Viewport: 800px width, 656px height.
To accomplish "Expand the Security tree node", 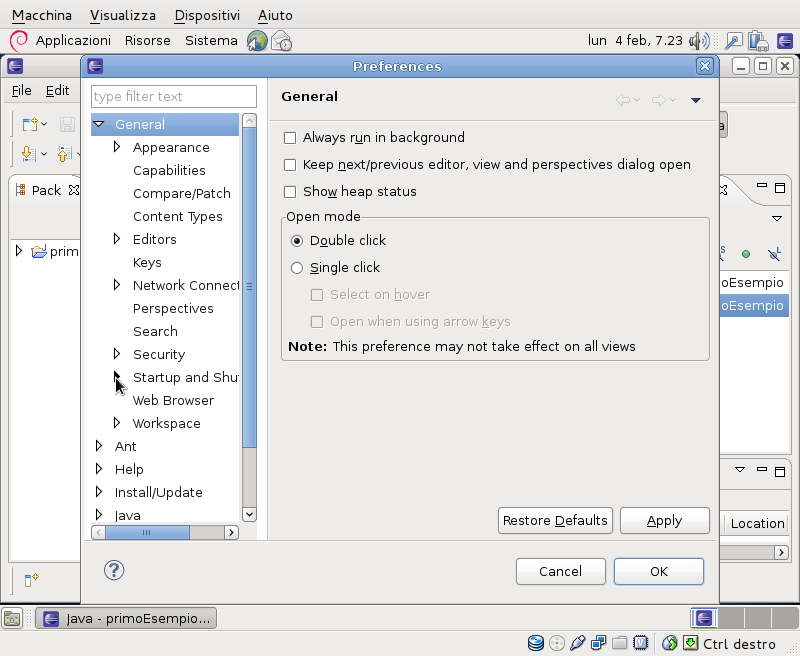I will [117, 354].
